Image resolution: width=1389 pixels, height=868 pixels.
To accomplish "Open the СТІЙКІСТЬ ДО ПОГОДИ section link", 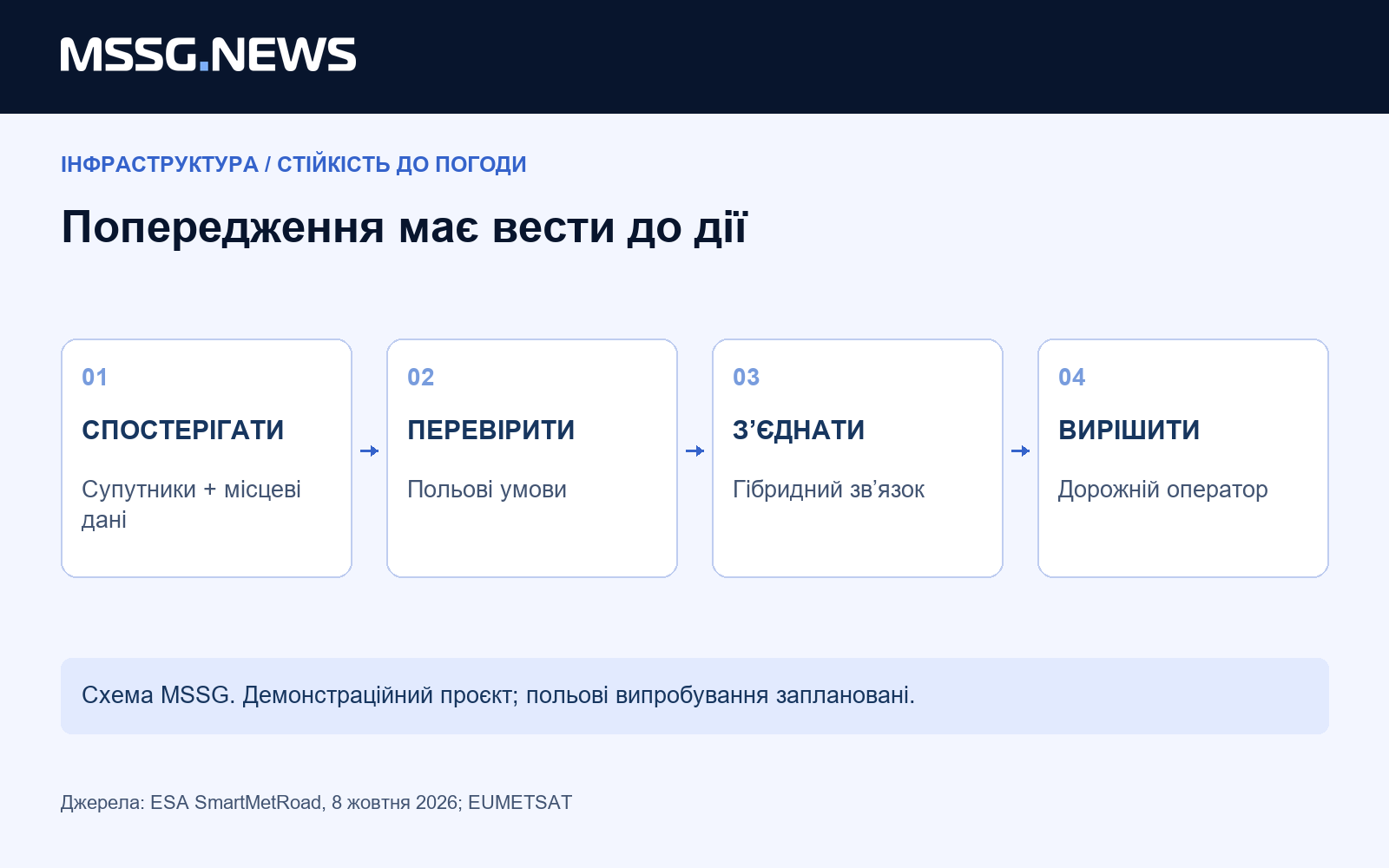I will click(402, 164).
